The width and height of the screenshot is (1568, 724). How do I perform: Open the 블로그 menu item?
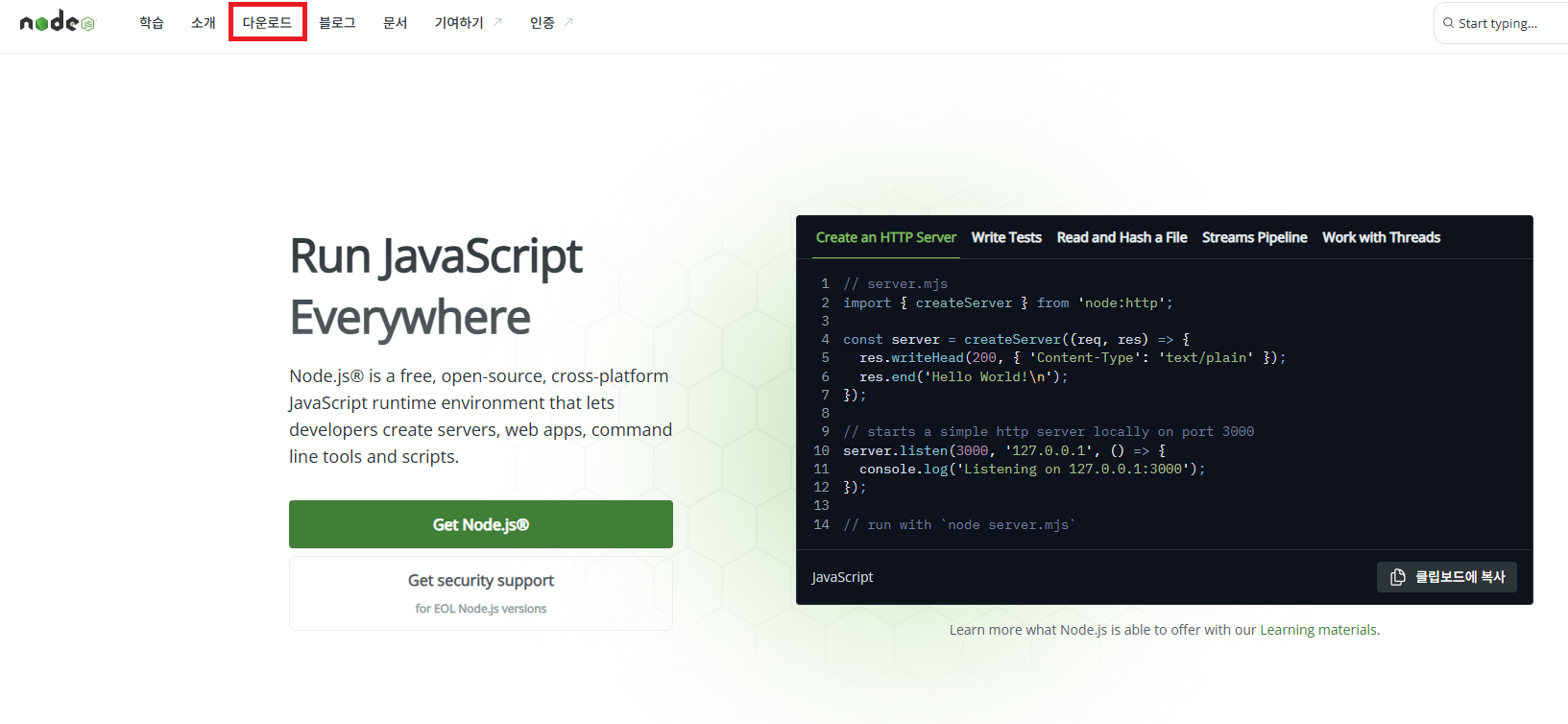337,22
